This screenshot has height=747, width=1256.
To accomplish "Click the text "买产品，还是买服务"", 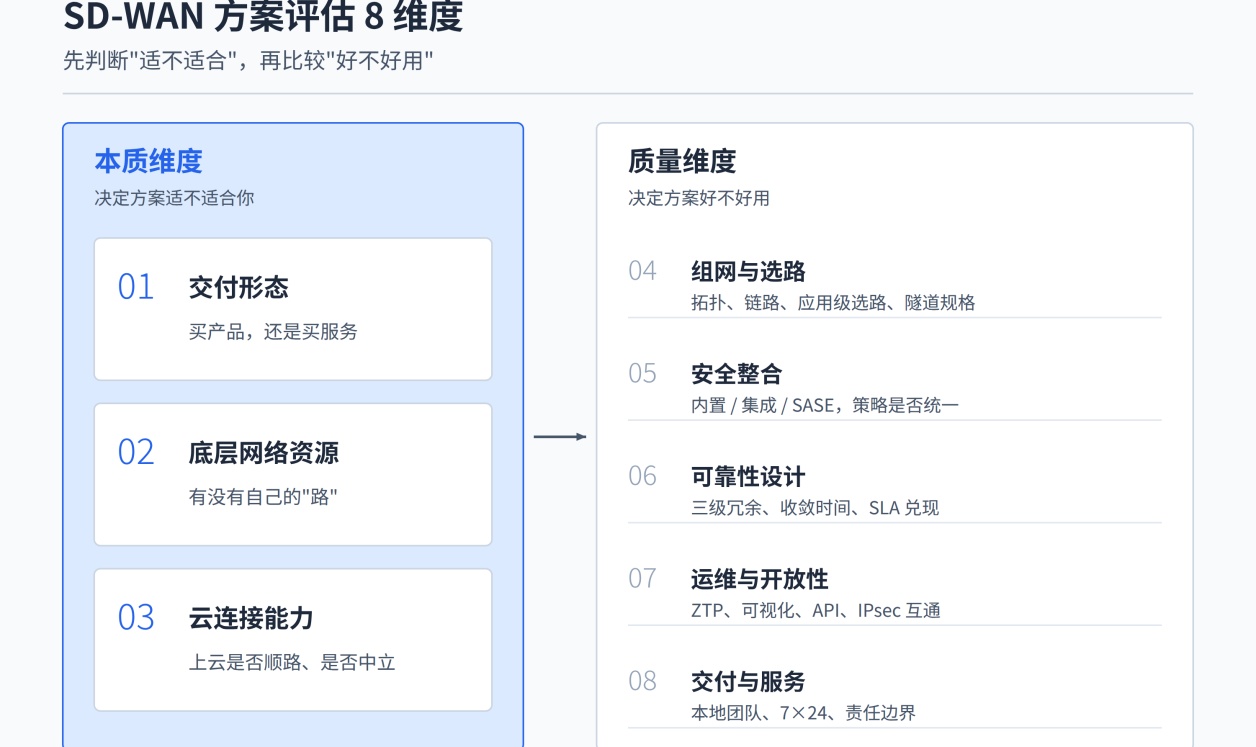I will click(273, 331).
